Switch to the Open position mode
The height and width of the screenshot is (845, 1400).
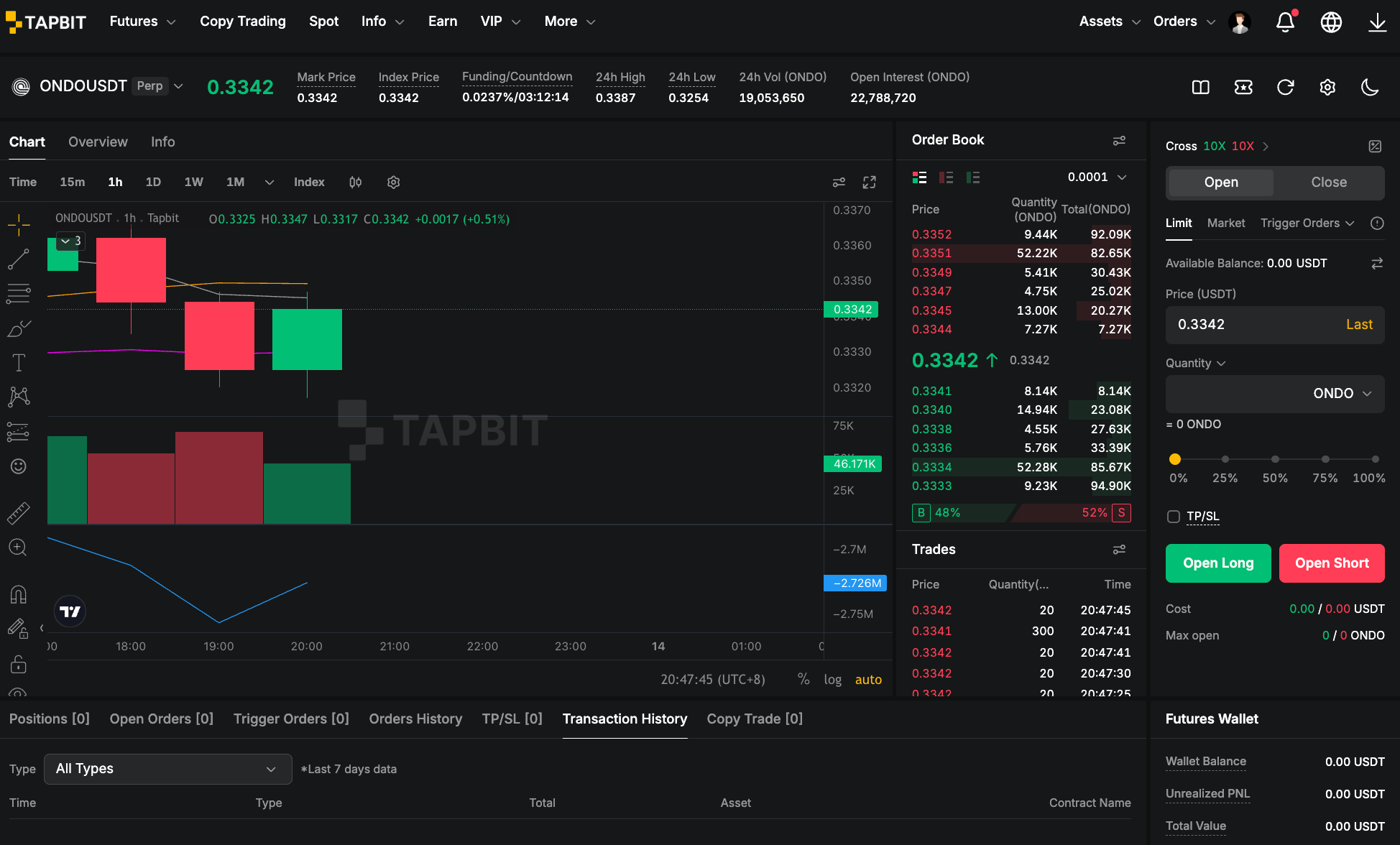pos(1221,183)
